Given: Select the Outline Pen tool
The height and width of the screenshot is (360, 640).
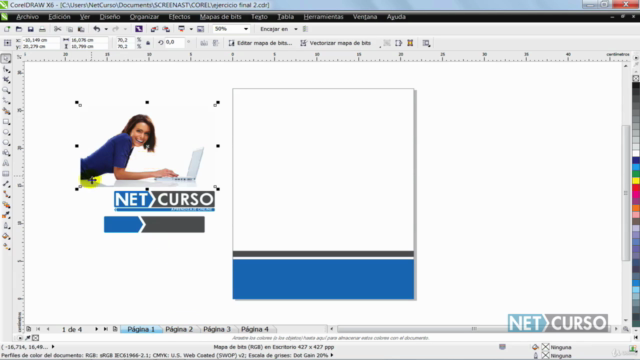Looking at the screenshot, I should (x=6, y=226).
